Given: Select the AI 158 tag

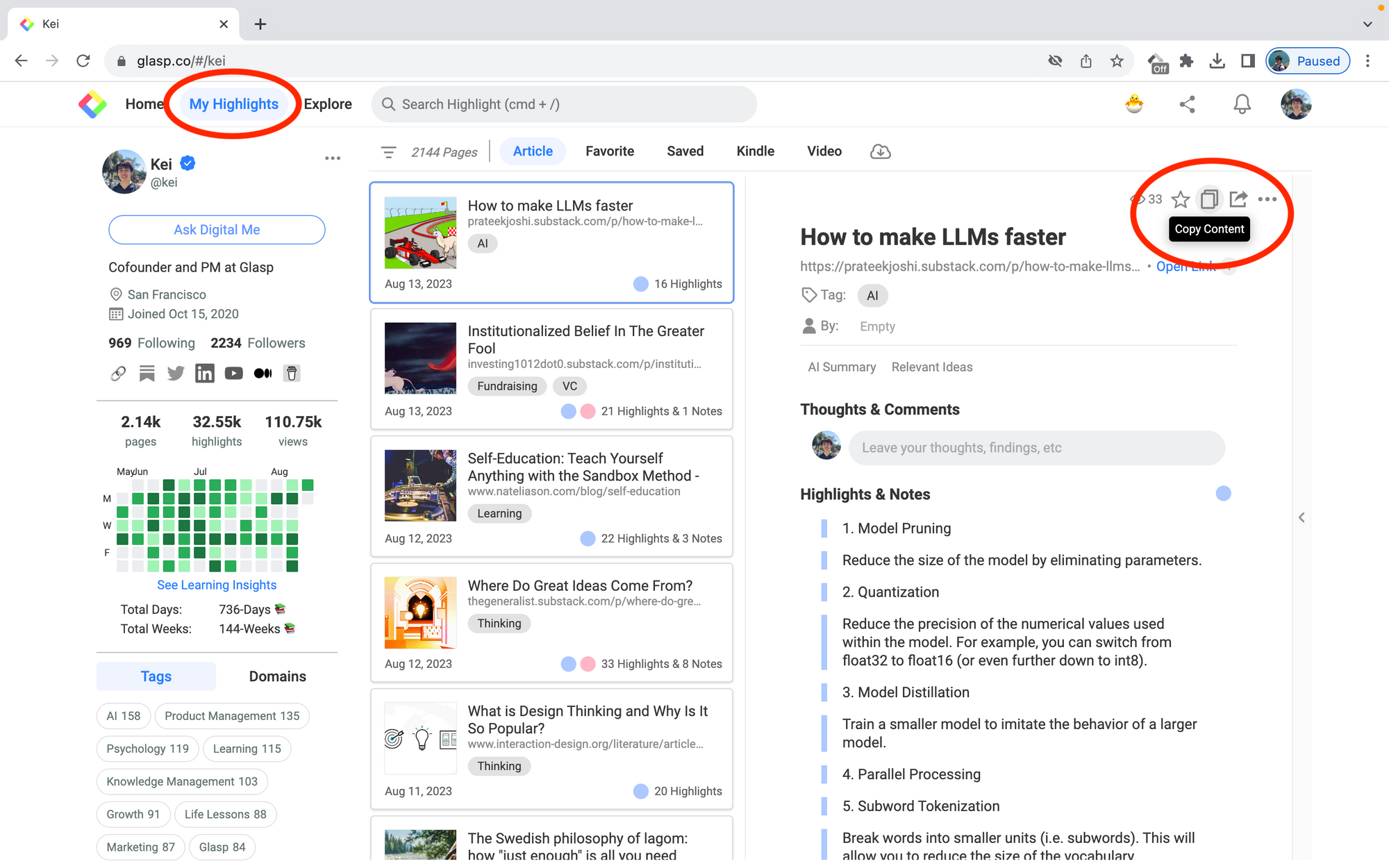Looking at the screenshot, I should (x=124, y=716).
